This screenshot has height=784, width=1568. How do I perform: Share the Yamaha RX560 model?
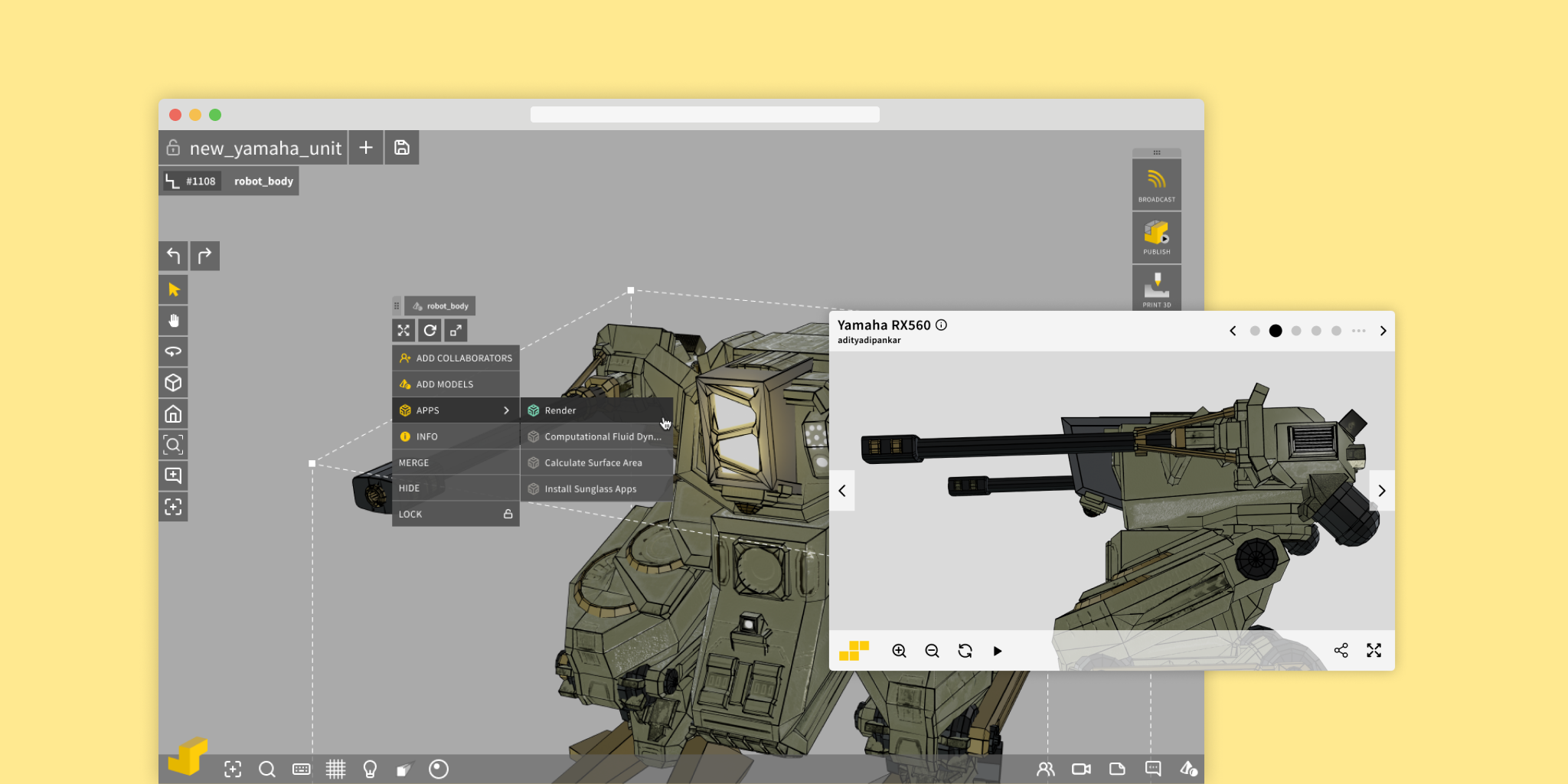click(x=1341, y=650)
